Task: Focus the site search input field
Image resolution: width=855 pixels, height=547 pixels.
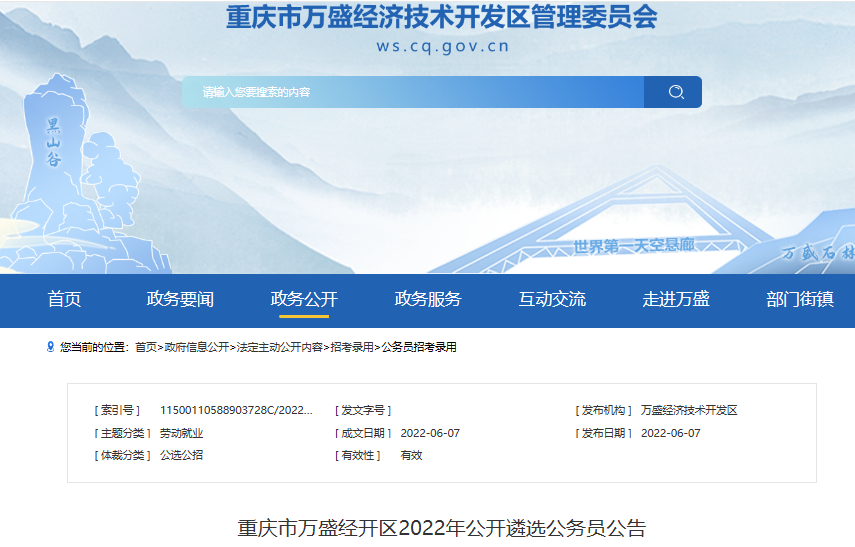Action: tap(413, 92)
